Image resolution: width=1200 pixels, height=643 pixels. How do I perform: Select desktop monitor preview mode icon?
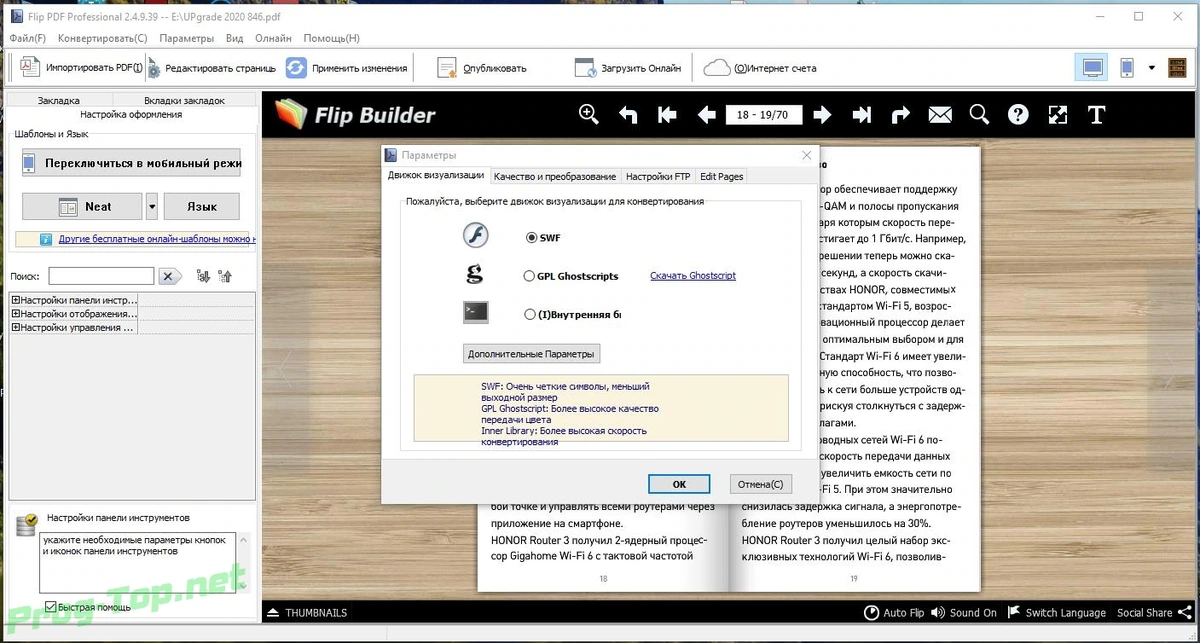[1092, 68]
